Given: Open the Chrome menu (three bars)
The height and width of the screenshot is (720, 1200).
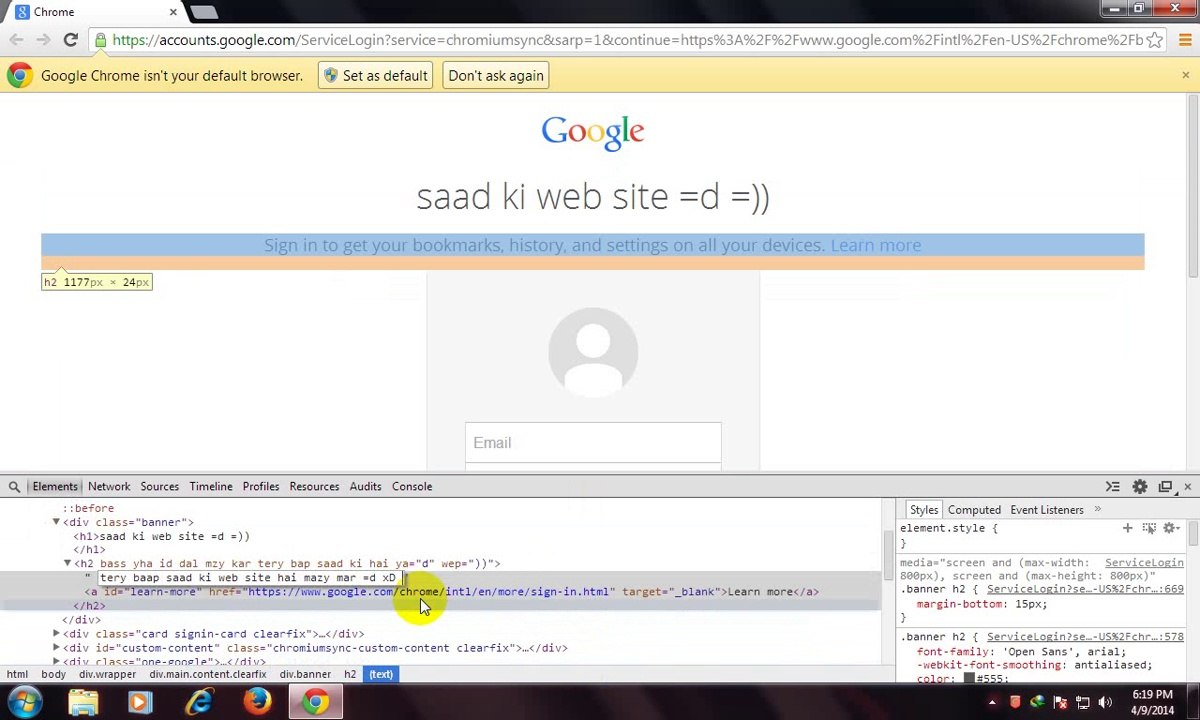Looking at the screenshot, I should pyautogui.click(x=1185, y=40).
